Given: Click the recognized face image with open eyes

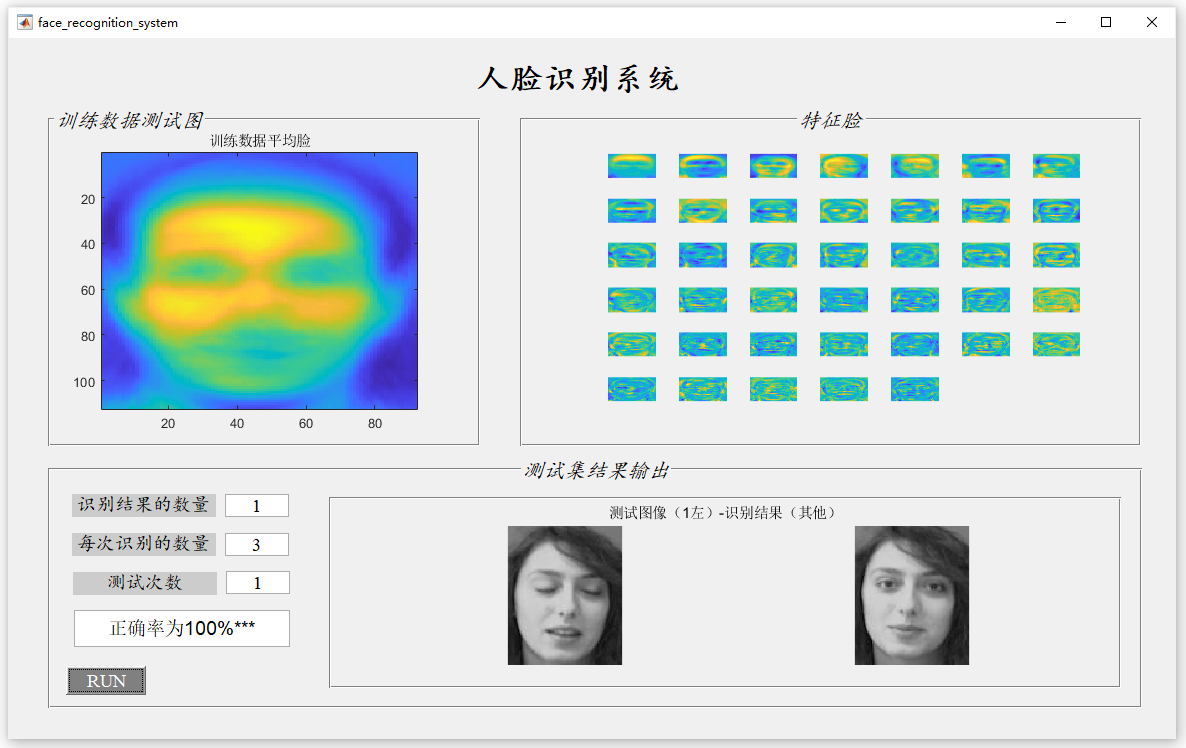Looking at the screenshot, I should click(911, 595).
